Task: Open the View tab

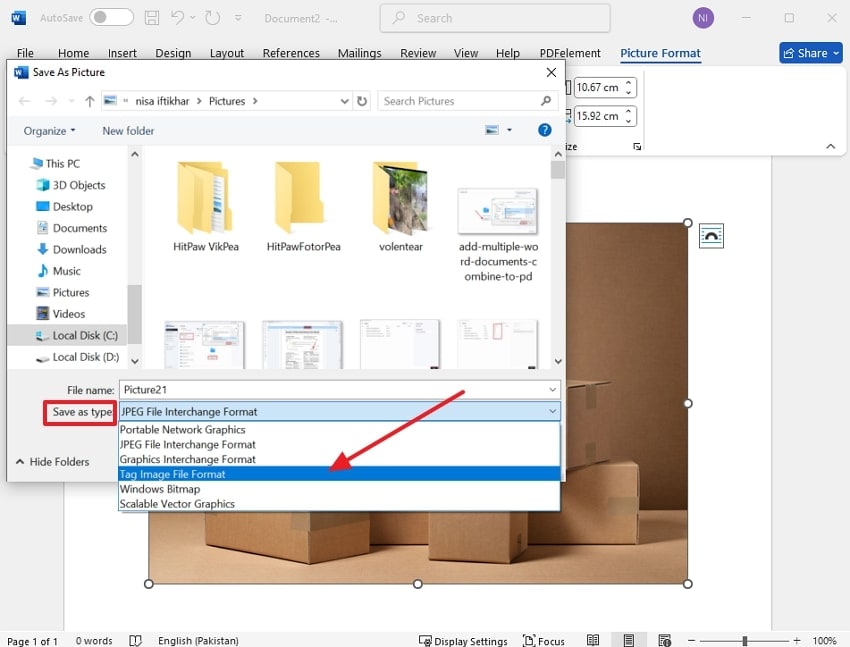Action: tap(466, 53)
